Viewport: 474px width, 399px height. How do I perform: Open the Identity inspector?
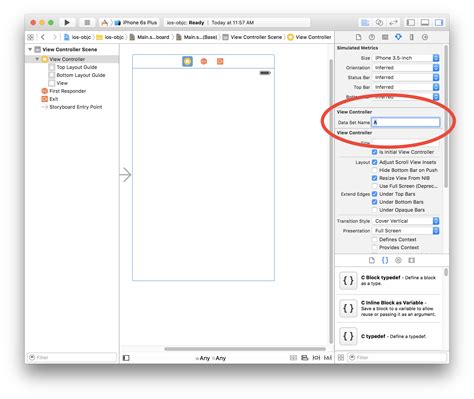(385, 37)
